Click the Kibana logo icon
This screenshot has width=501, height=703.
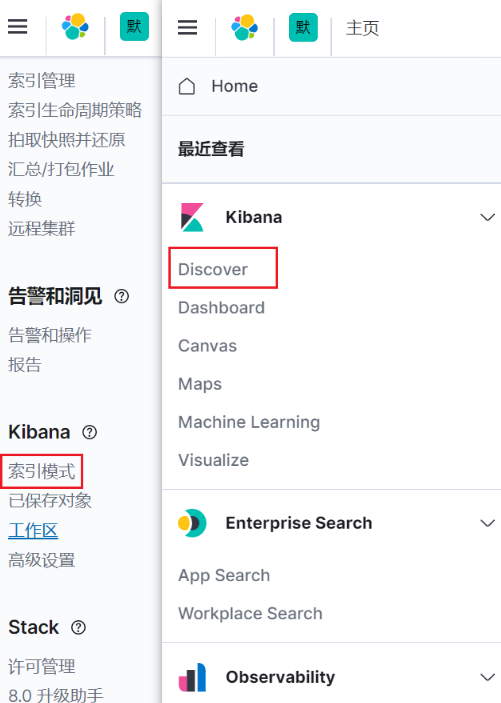[x=192, y=217]
